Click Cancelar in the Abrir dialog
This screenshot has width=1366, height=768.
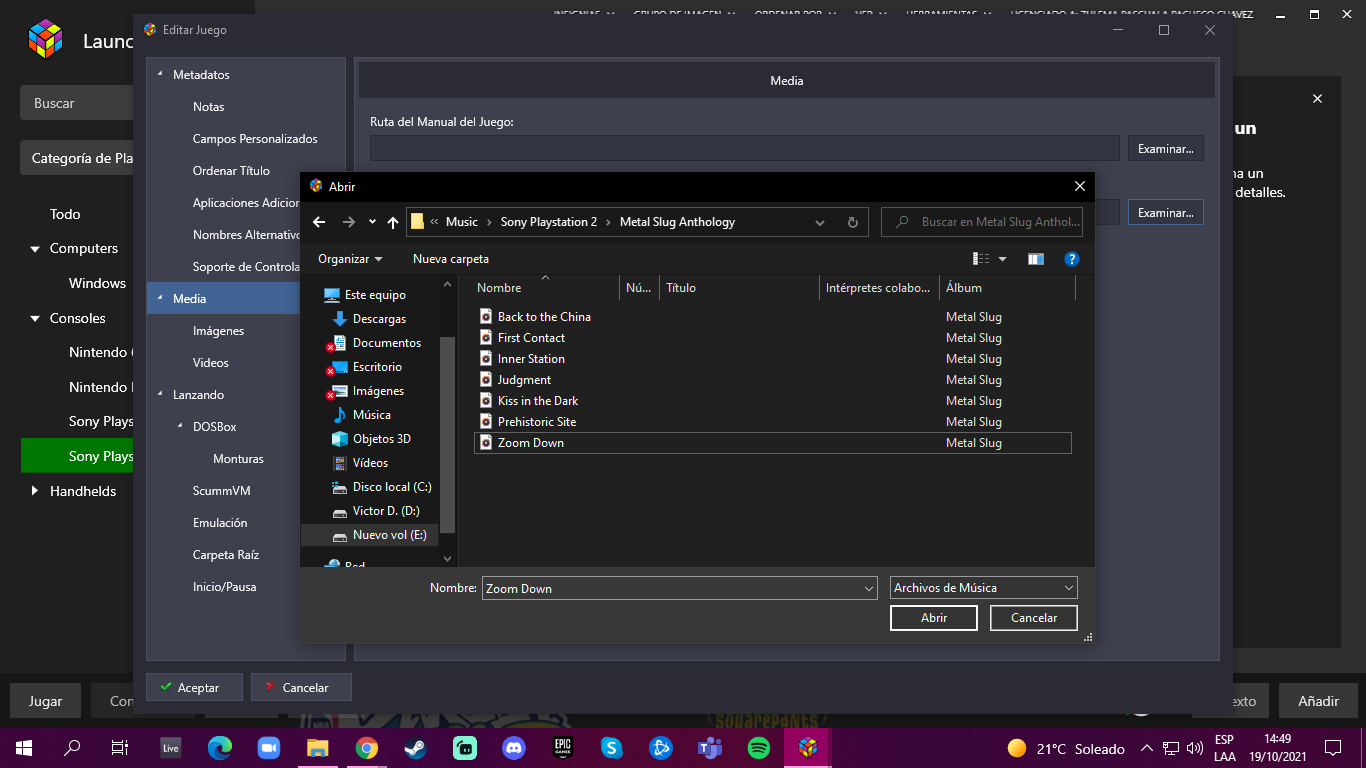(1034, 618)
